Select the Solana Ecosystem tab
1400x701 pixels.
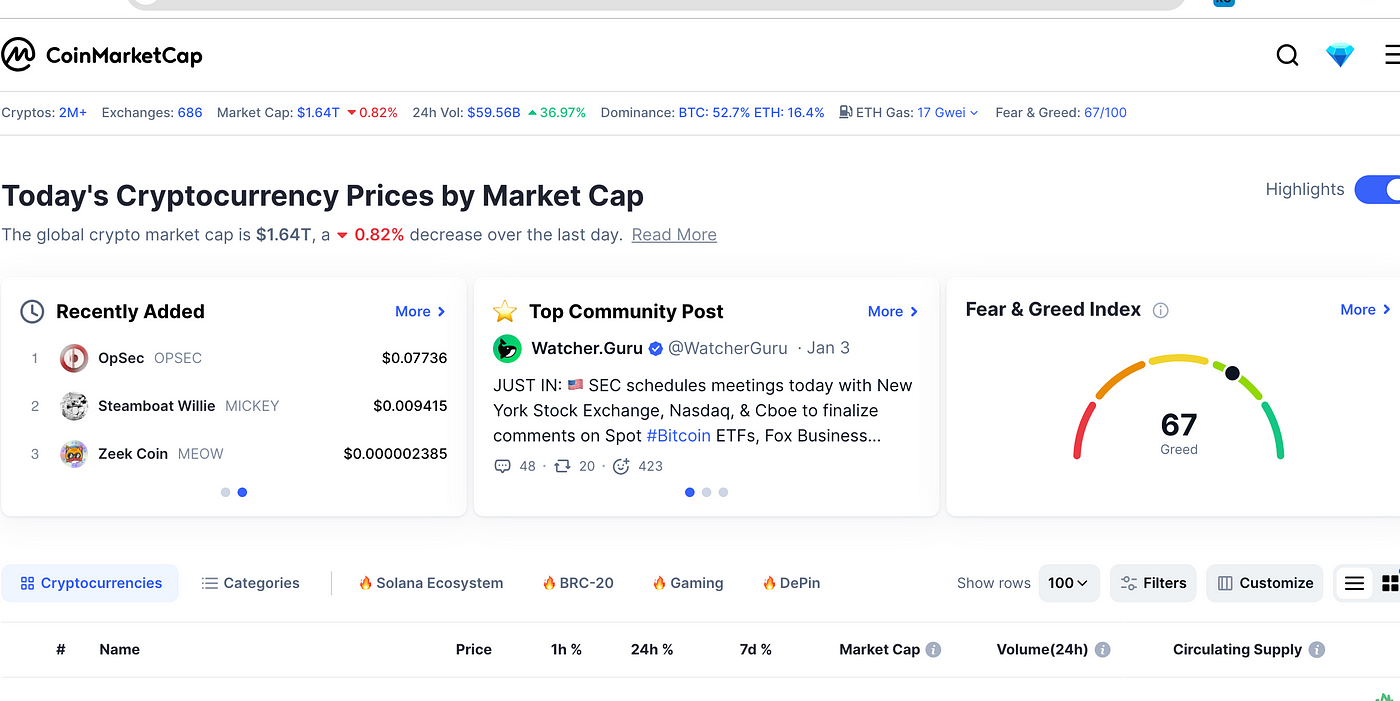click(x=430, y=583)
